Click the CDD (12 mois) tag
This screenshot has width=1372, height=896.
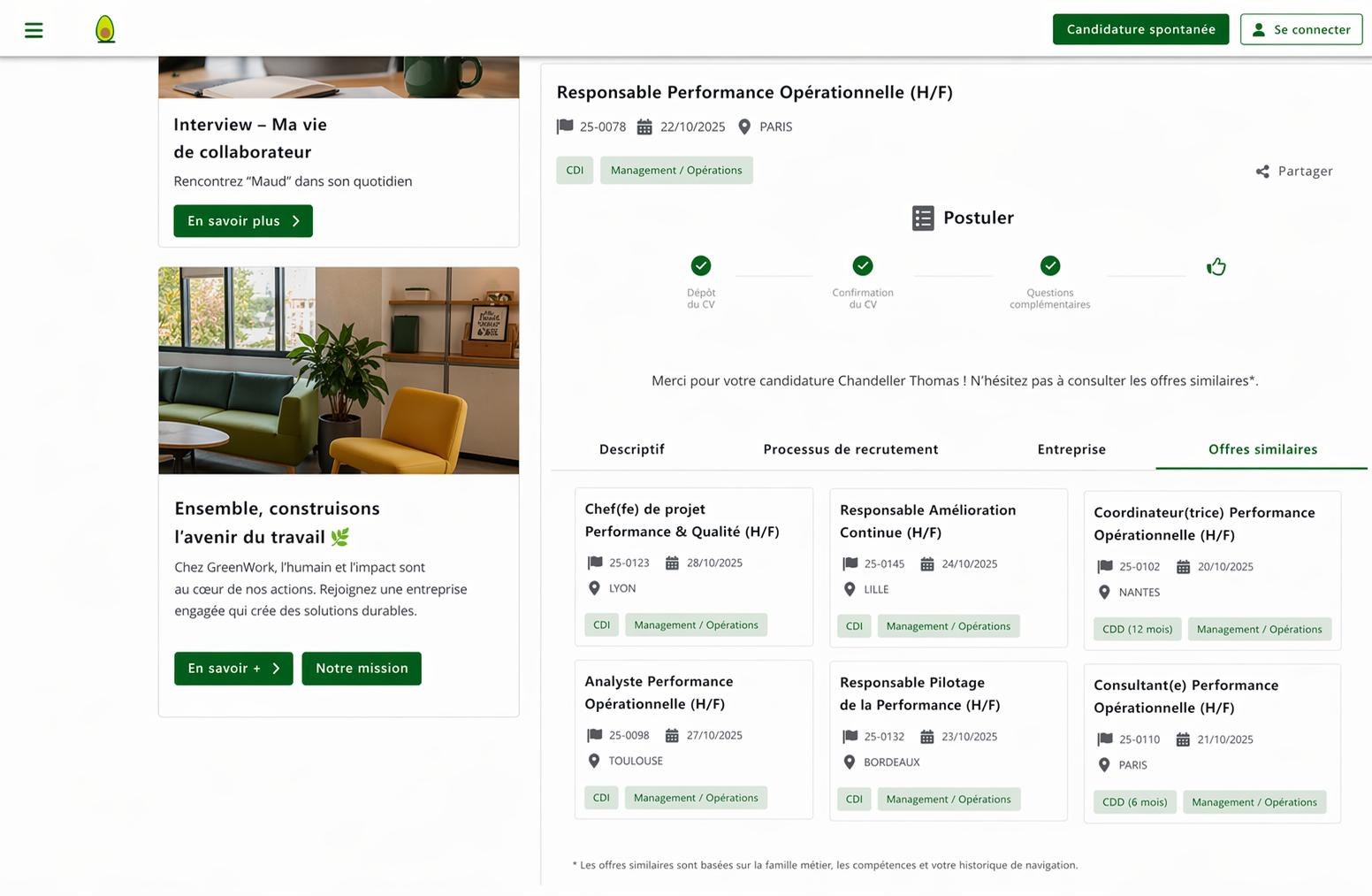1137,630
